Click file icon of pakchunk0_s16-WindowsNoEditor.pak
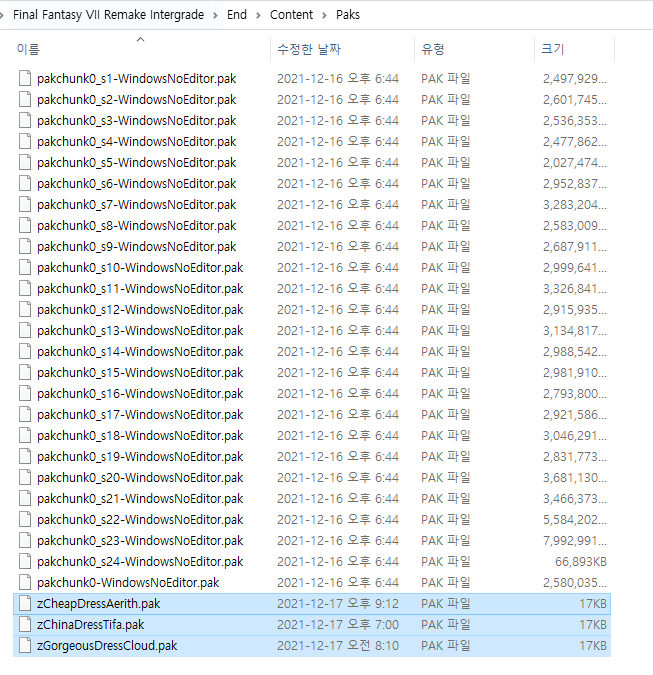Viewport: 653px width, 675px height. 25,393
